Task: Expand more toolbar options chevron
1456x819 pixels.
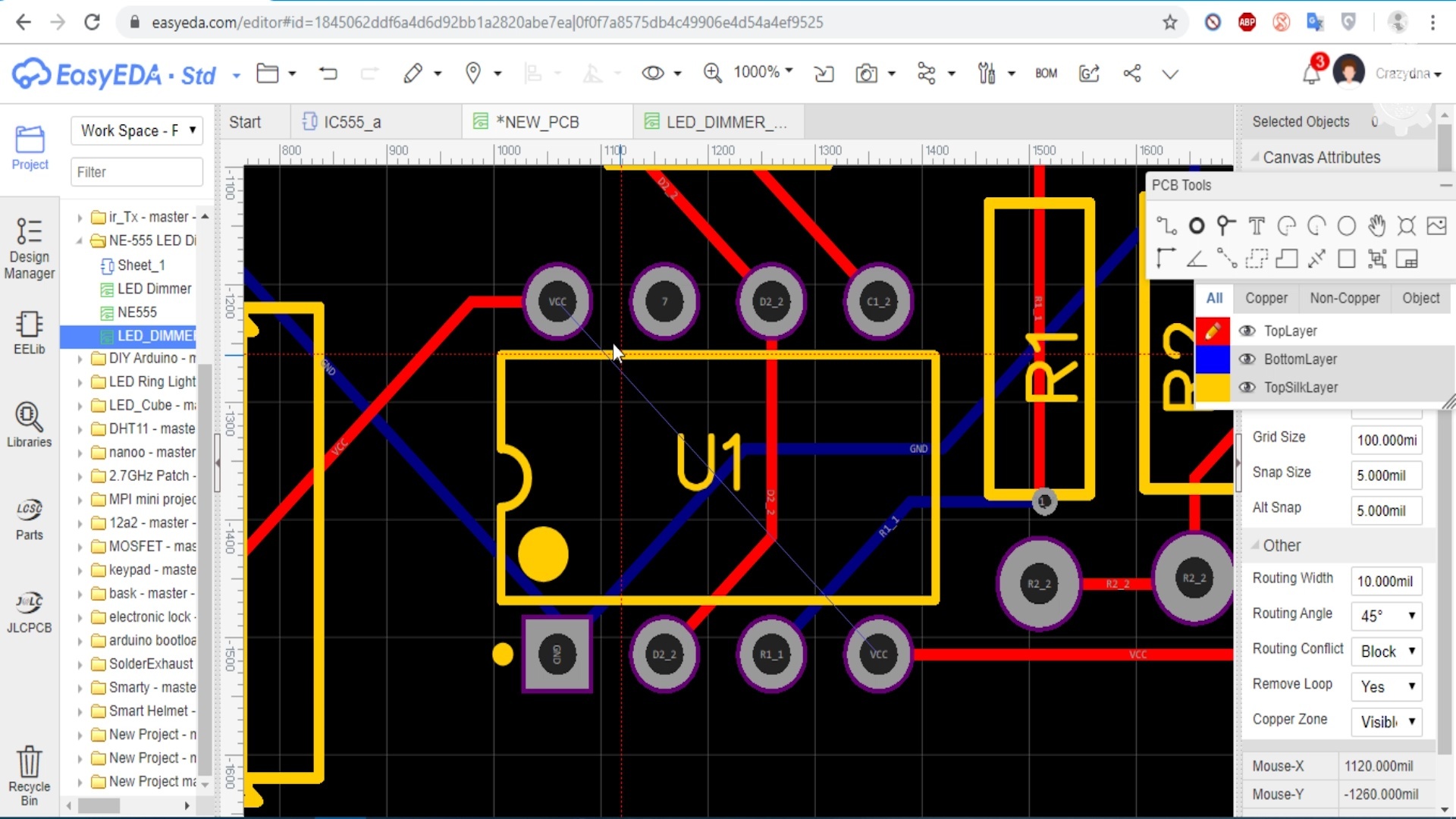Action: point(1170,74)
